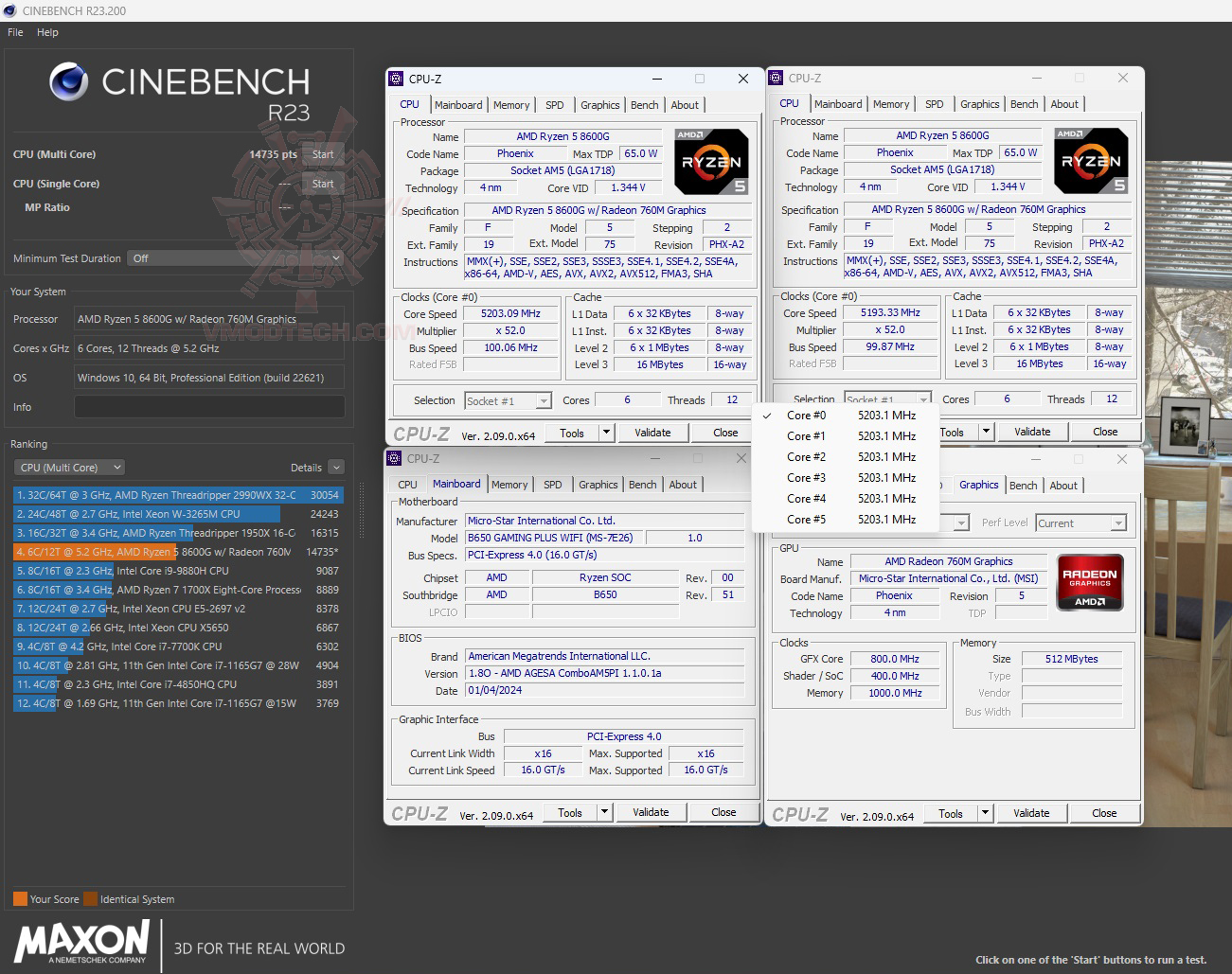This screenshot has height=974, width=1232.
Task: Start the CPU (Multi Core) test
Action: coord(323,154)
